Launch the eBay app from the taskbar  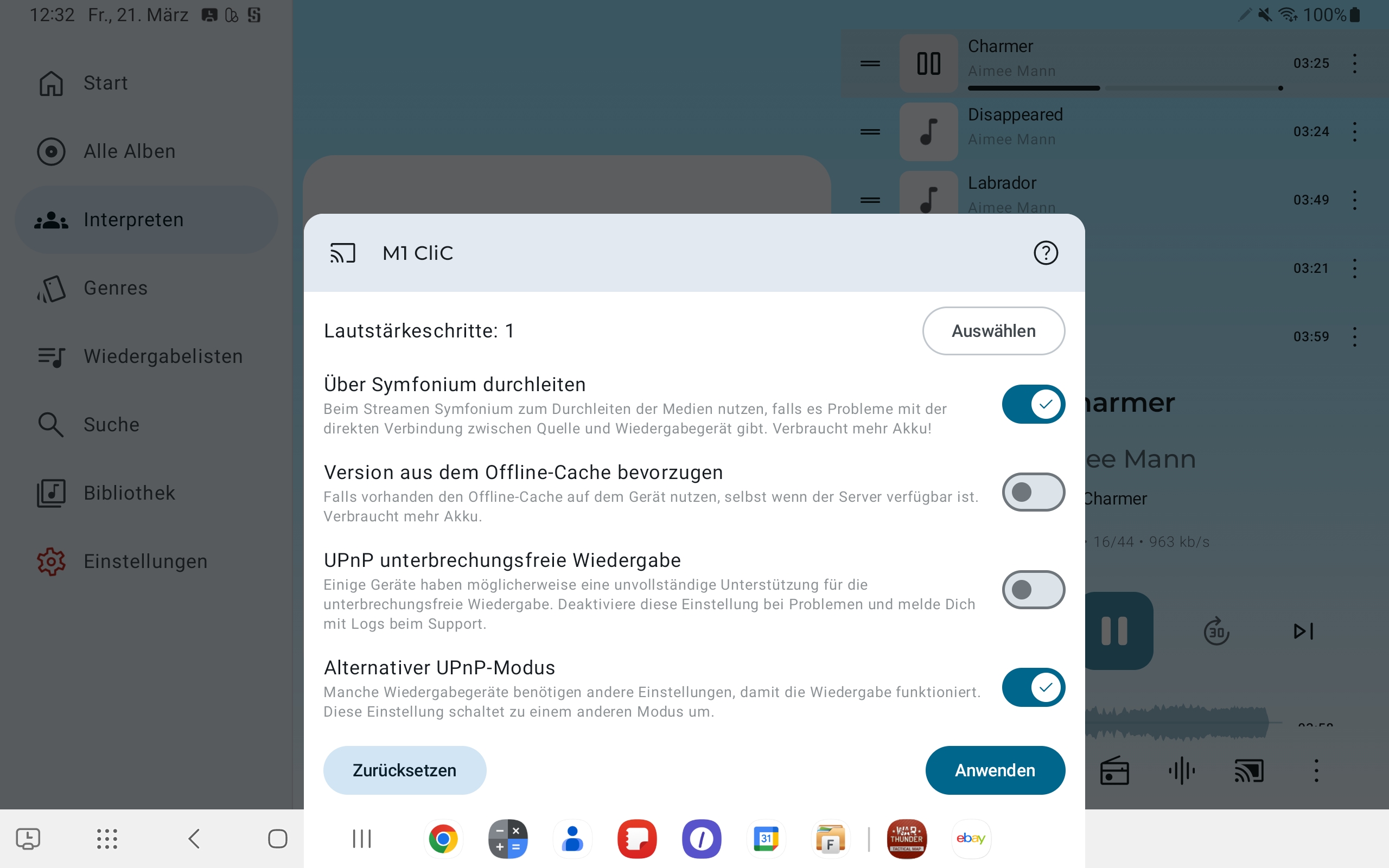coord(971,839)
